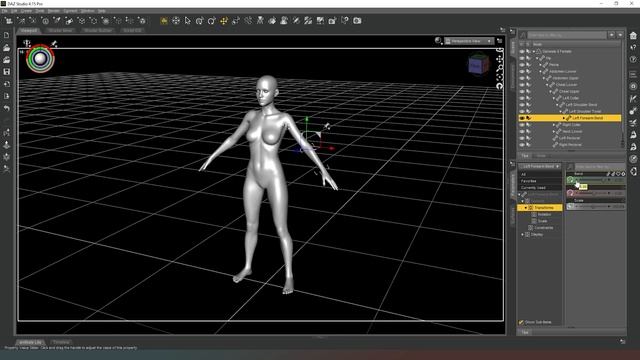Toggle visibility of the Neck Lower node

pos(522,131)
